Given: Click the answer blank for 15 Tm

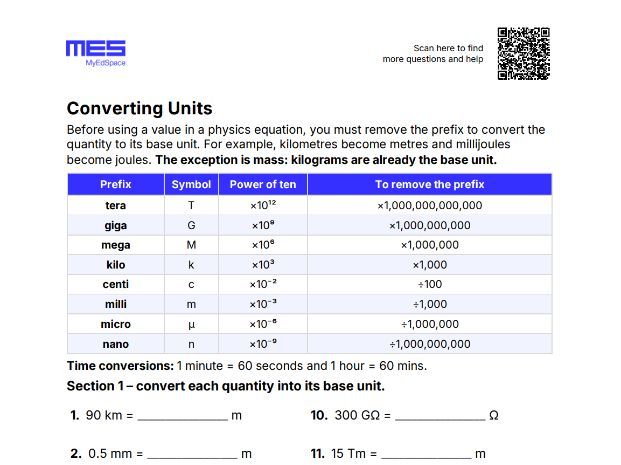Looking at the screenshot, I should pyautogui.click(x=427, y=455).
